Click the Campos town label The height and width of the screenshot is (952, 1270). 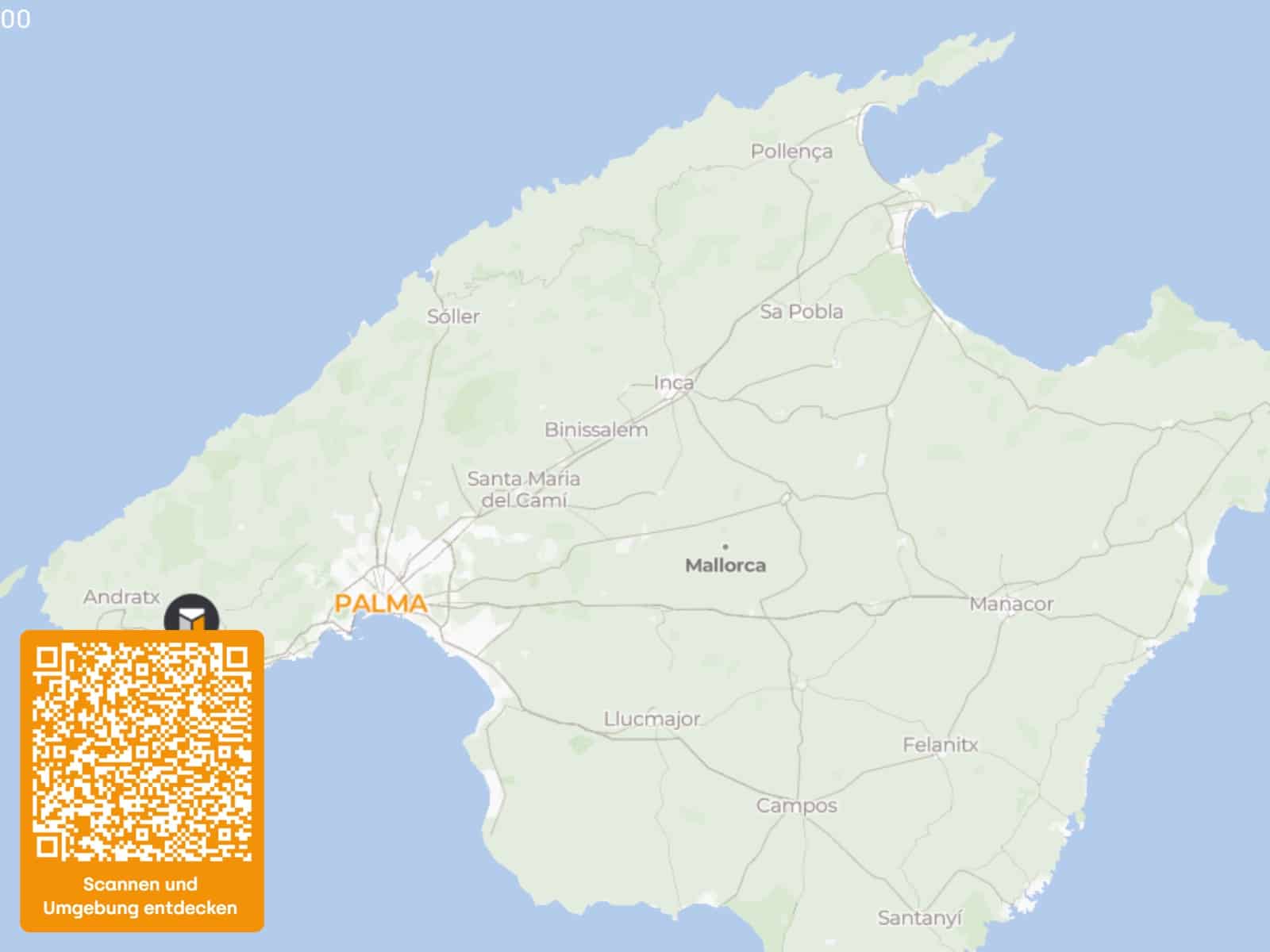796,806
